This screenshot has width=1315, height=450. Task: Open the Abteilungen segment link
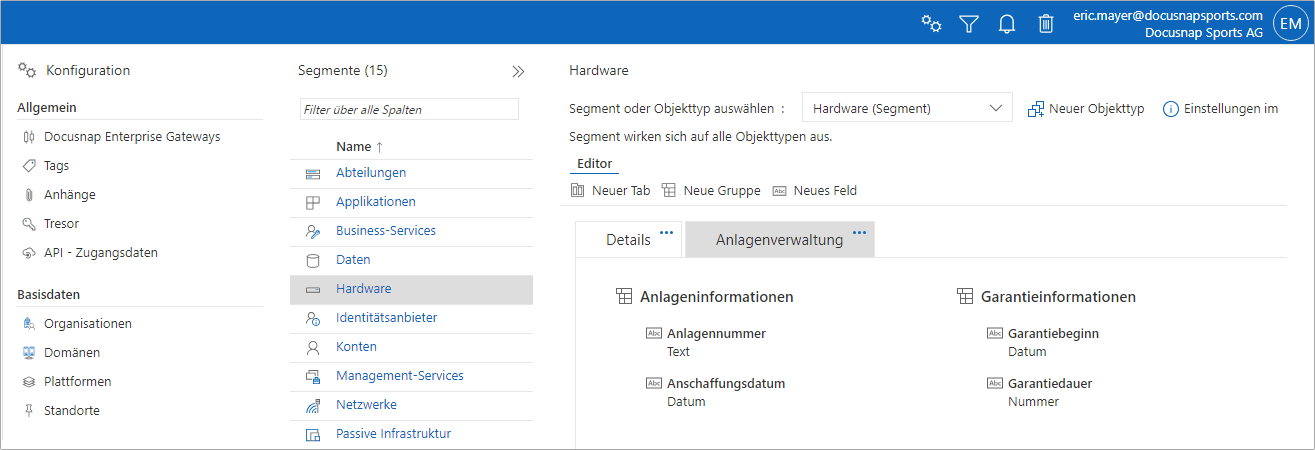pyautogui.click(x=371, y=173)
